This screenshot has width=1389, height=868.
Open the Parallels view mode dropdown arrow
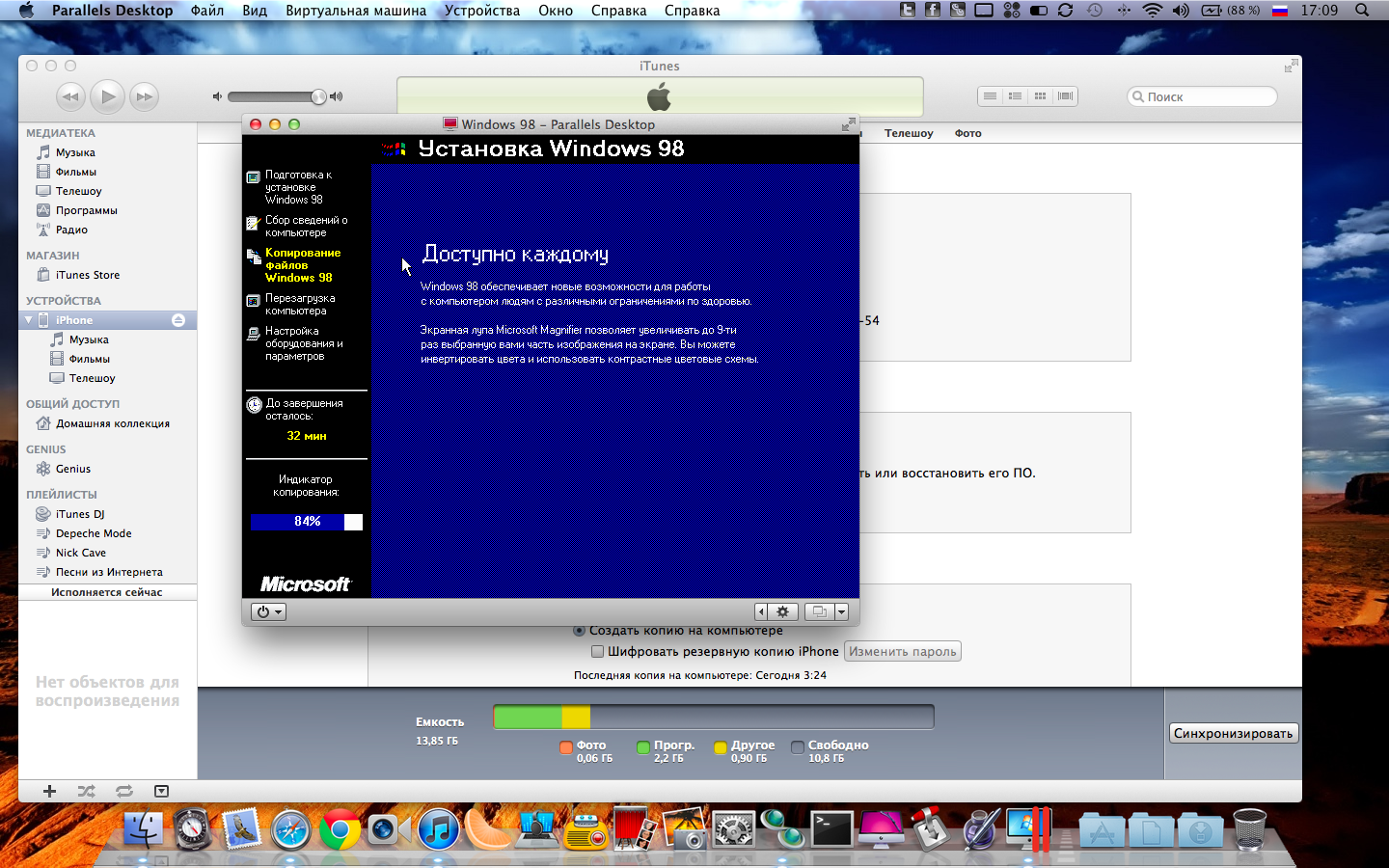(841, 611)
